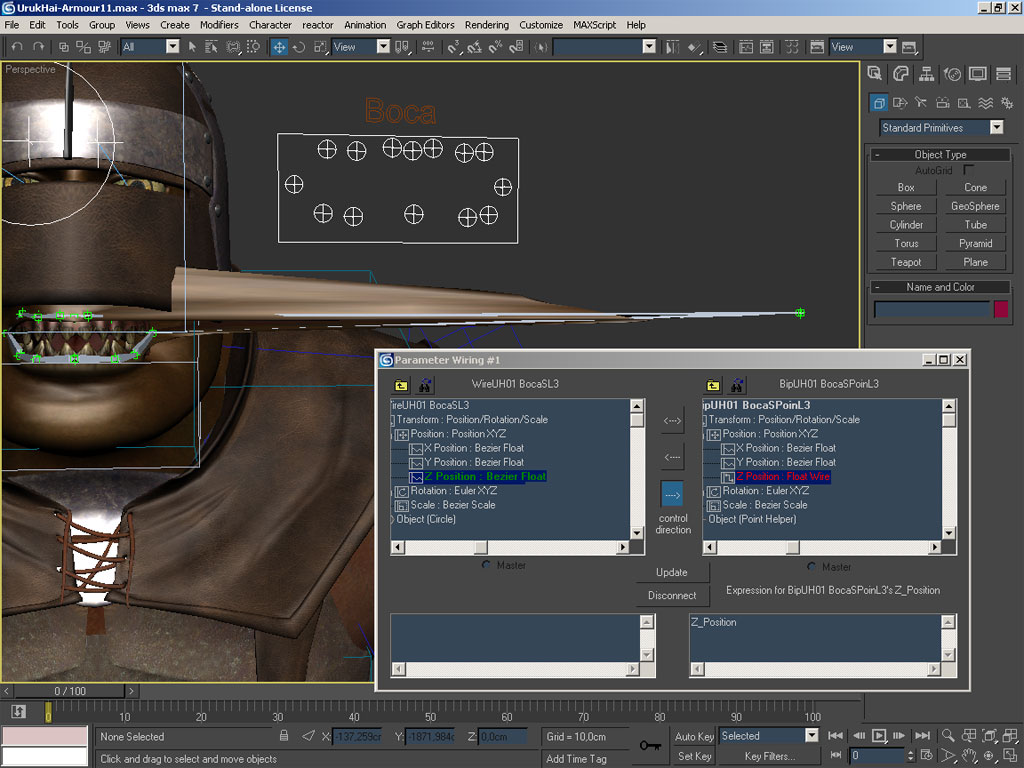Click the control direction right-arrow button

click(x=672, y=494)
